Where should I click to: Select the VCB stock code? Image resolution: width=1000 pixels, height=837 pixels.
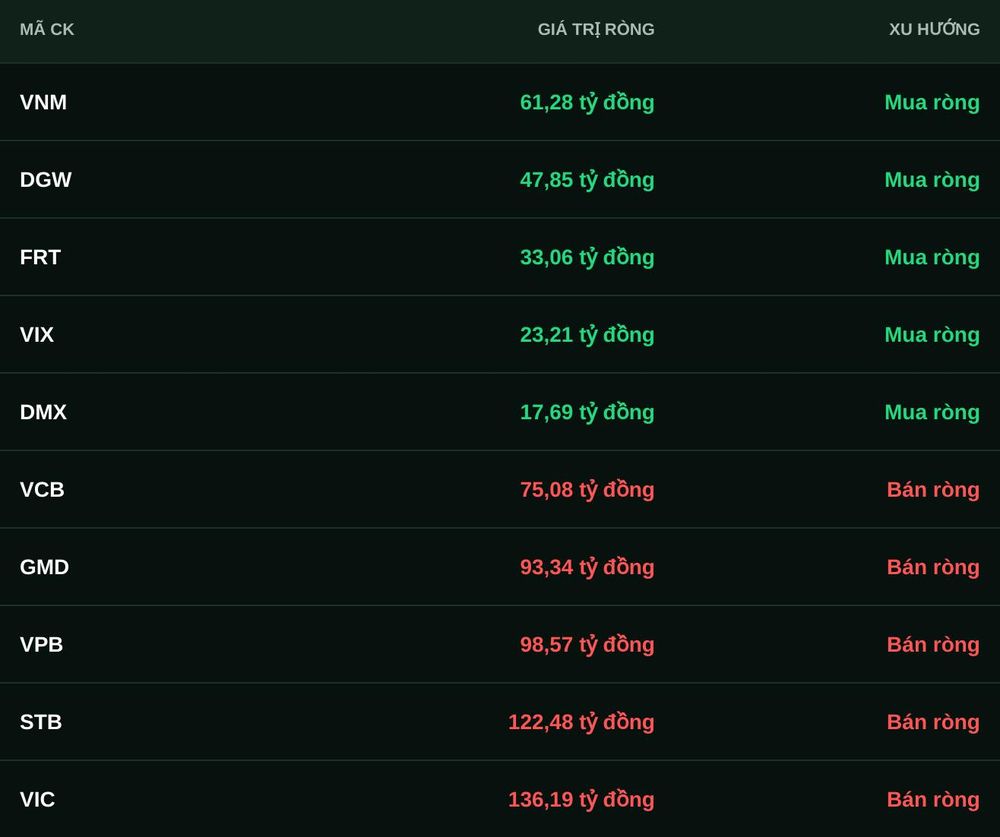[x=42, y=489]
